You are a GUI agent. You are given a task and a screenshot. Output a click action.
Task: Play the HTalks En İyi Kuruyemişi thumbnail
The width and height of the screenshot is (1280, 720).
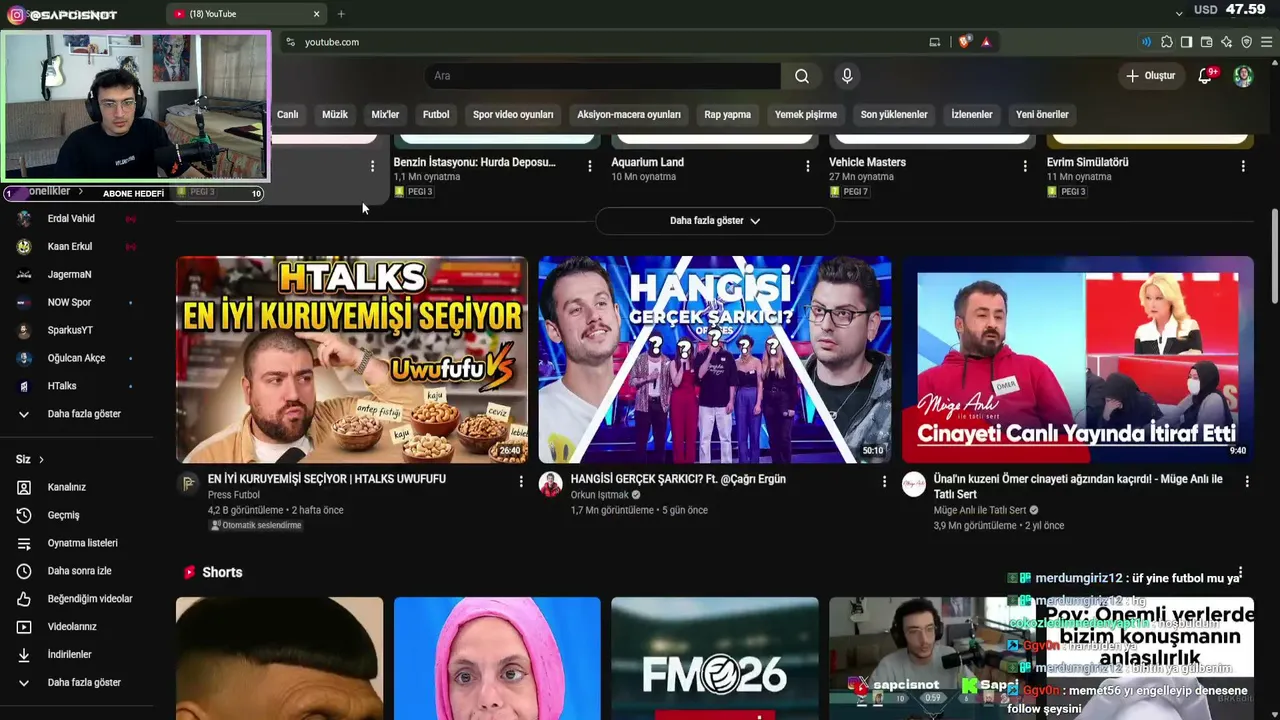pyautogui.click(x=352, y=360)
